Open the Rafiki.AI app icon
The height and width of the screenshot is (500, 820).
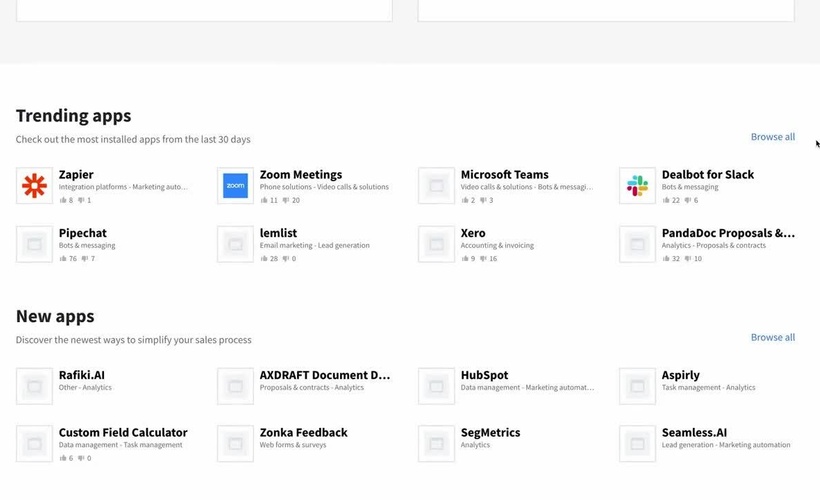pyautogui.click(x=34, y=386)
